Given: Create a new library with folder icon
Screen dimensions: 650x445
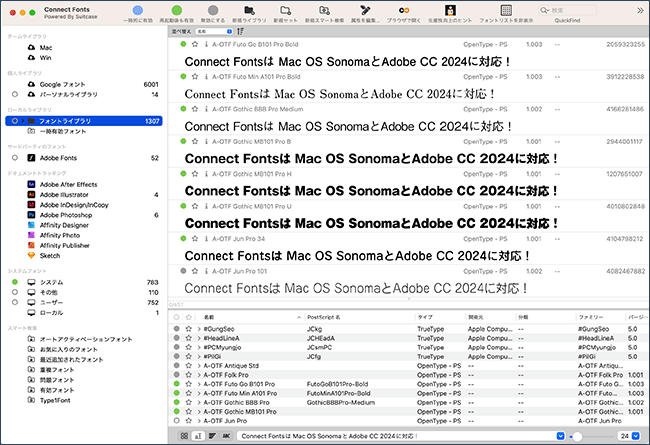Looking at the screenshot, I should [x=249, y=10].
